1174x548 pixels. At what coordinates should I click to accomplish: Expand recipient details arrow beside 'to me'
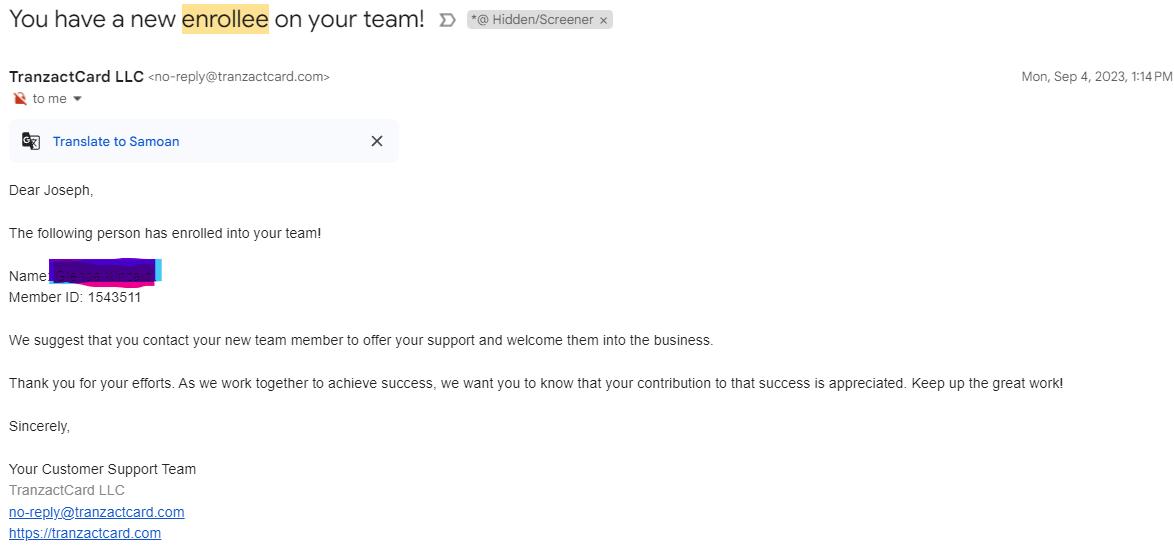pyautogui.click(x=76, y=99)
